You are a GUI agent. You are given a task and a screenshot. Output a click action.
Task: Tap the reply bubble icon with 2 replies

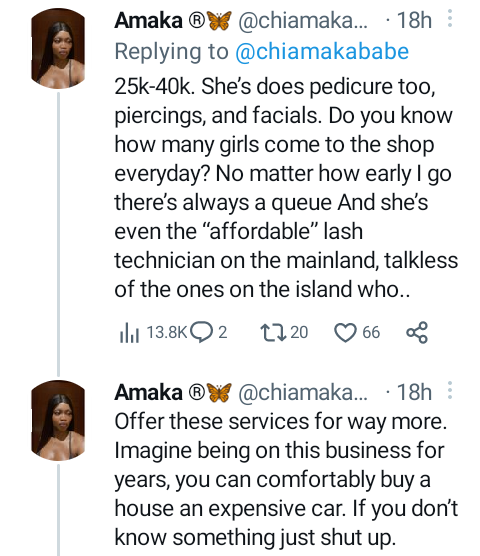coord(208,332)
